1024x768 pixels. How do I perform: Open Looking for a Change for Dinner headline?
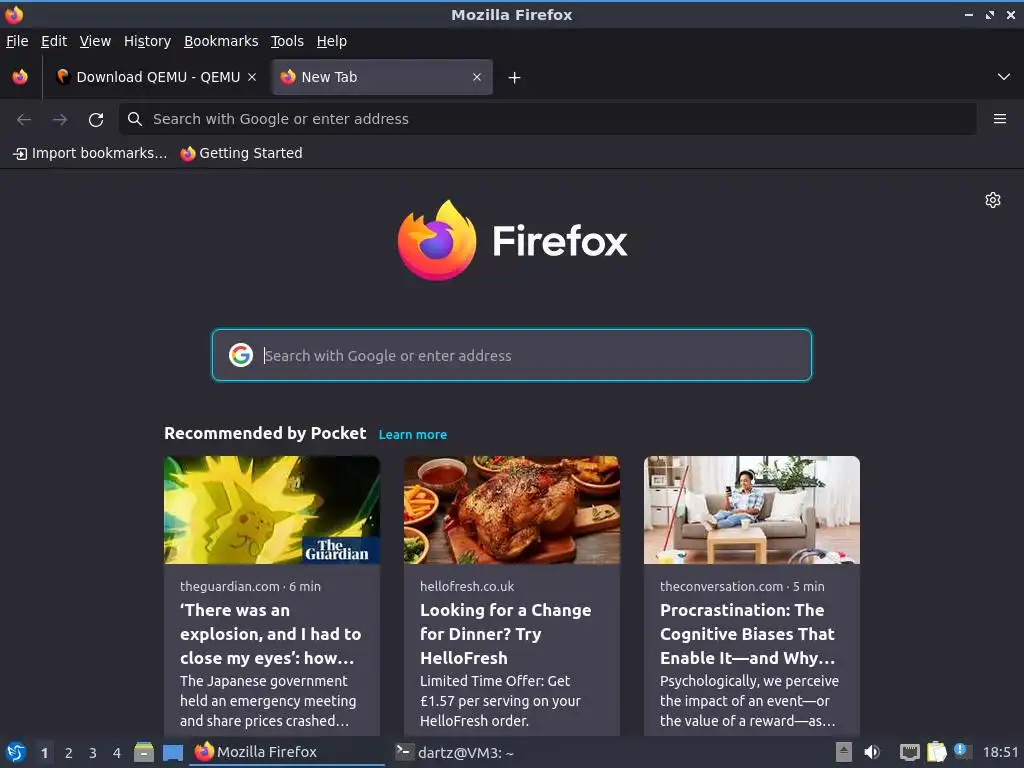[x=505, y=634]
